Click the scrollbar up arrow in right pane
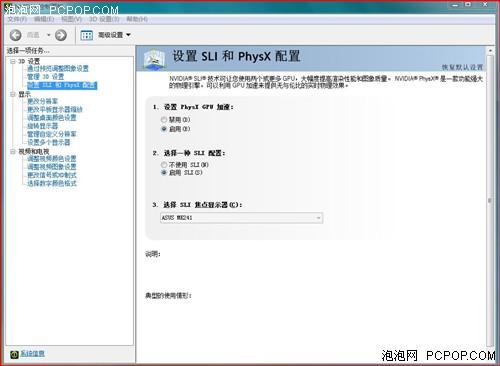Screen dimensions: 500x366 coord(490,51)
